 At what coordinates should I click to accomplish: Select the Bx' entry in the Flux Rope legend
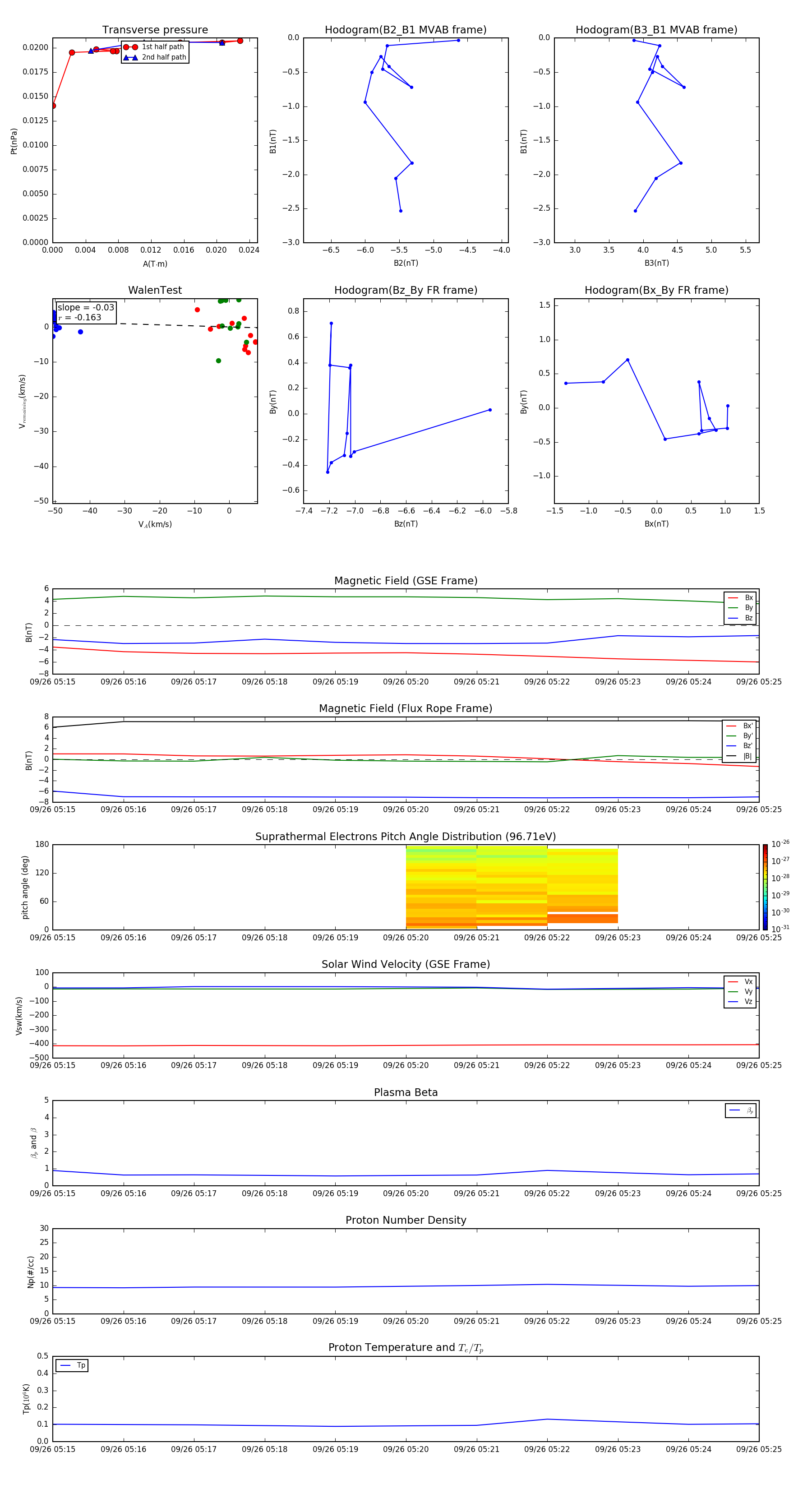coord(739,726)
